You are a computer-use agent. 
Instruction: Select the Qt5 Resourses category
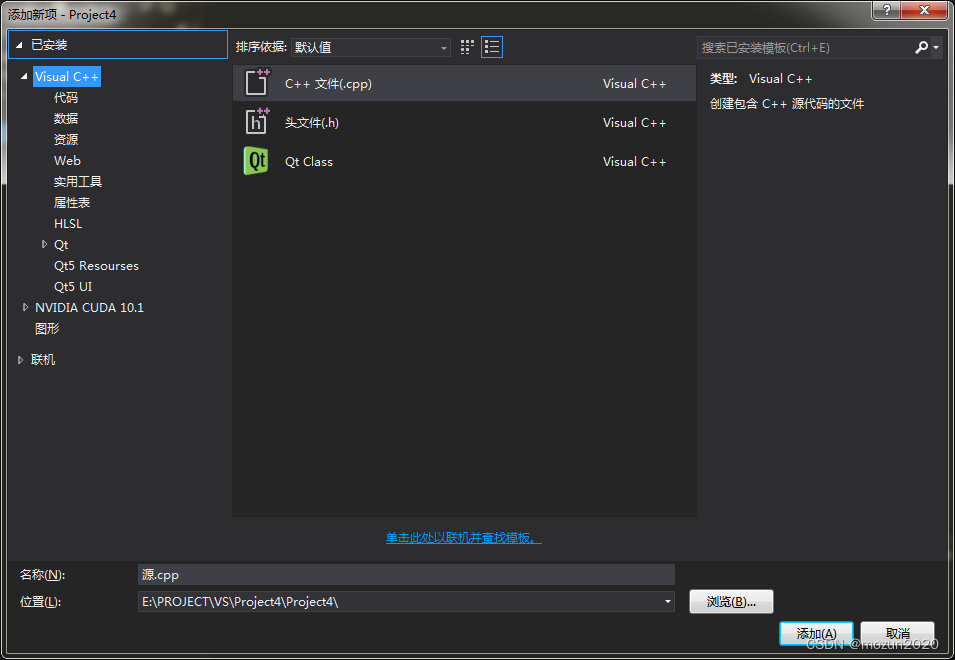[x=96, y=265]
